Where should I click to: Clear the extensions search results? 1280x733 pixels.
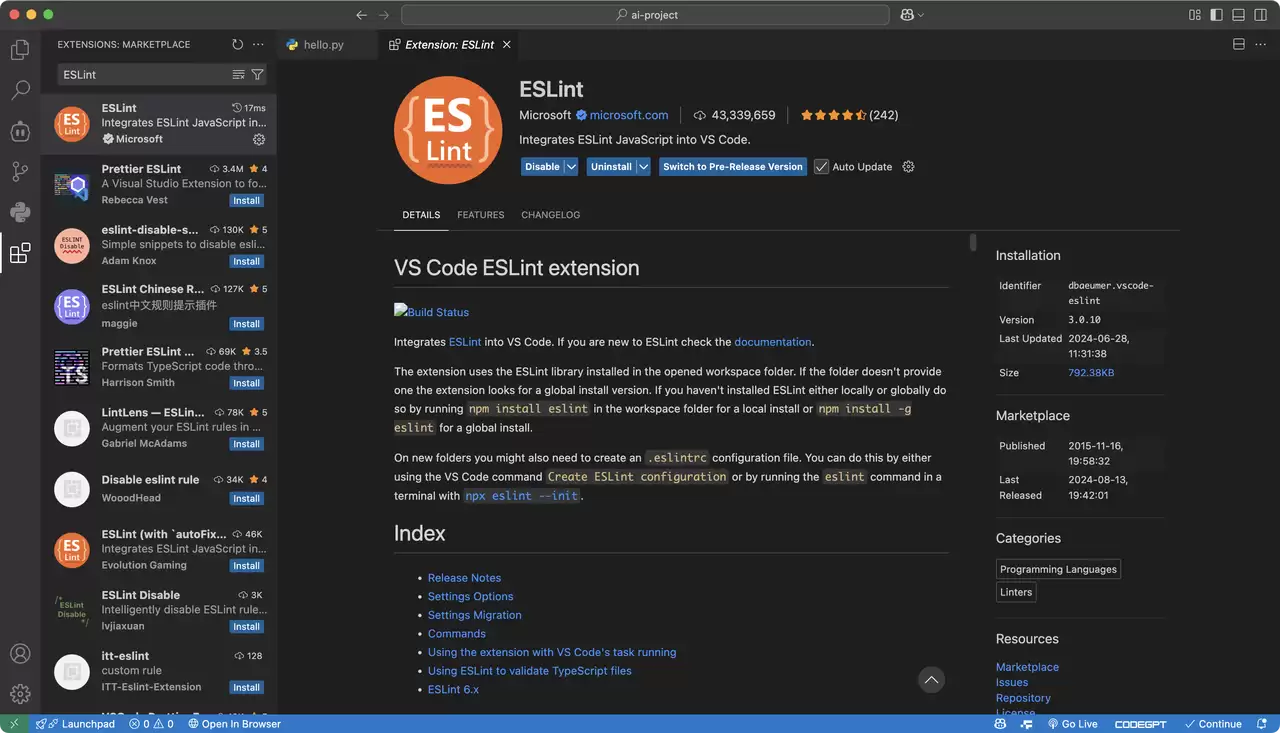(x=238, y=75)
